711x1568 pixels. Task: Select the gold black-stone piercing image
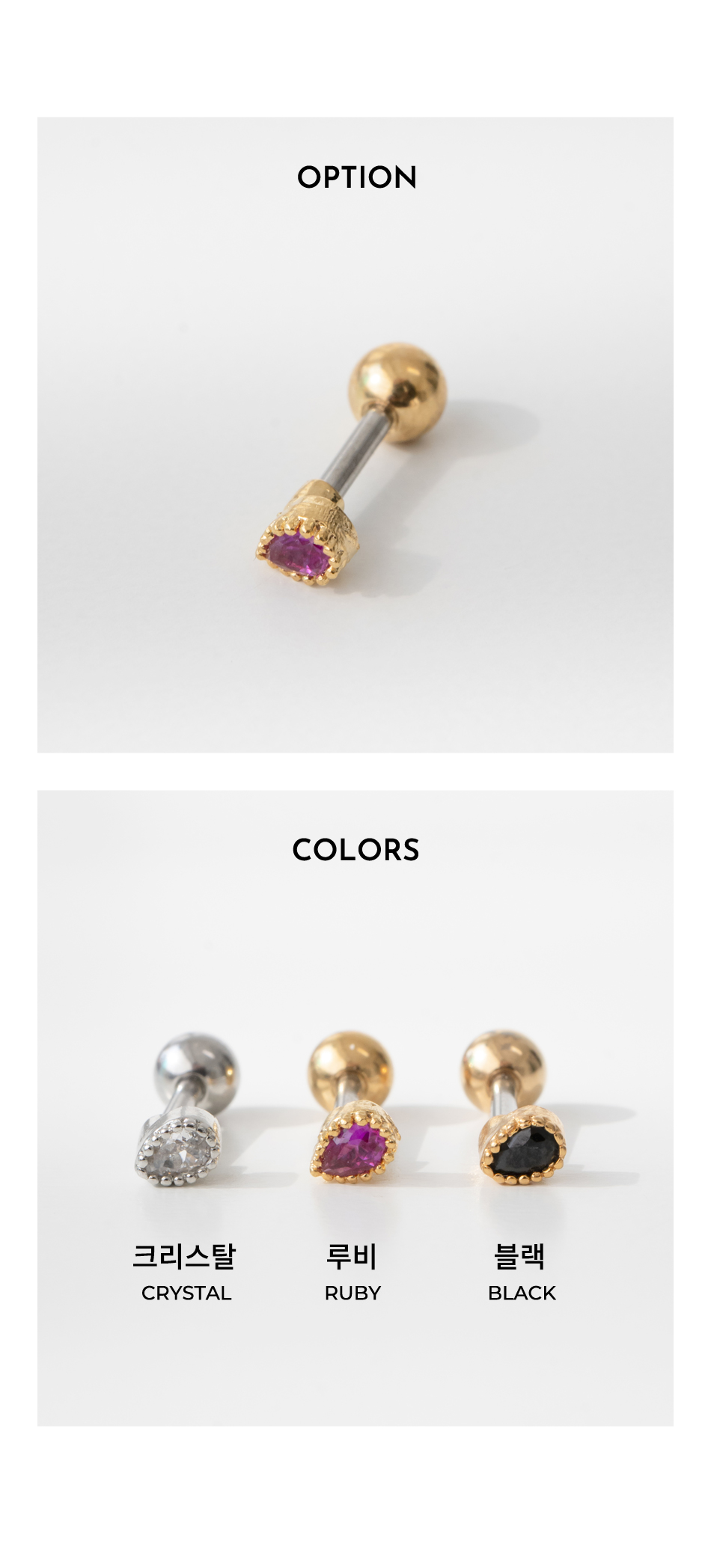(515, 1109)
